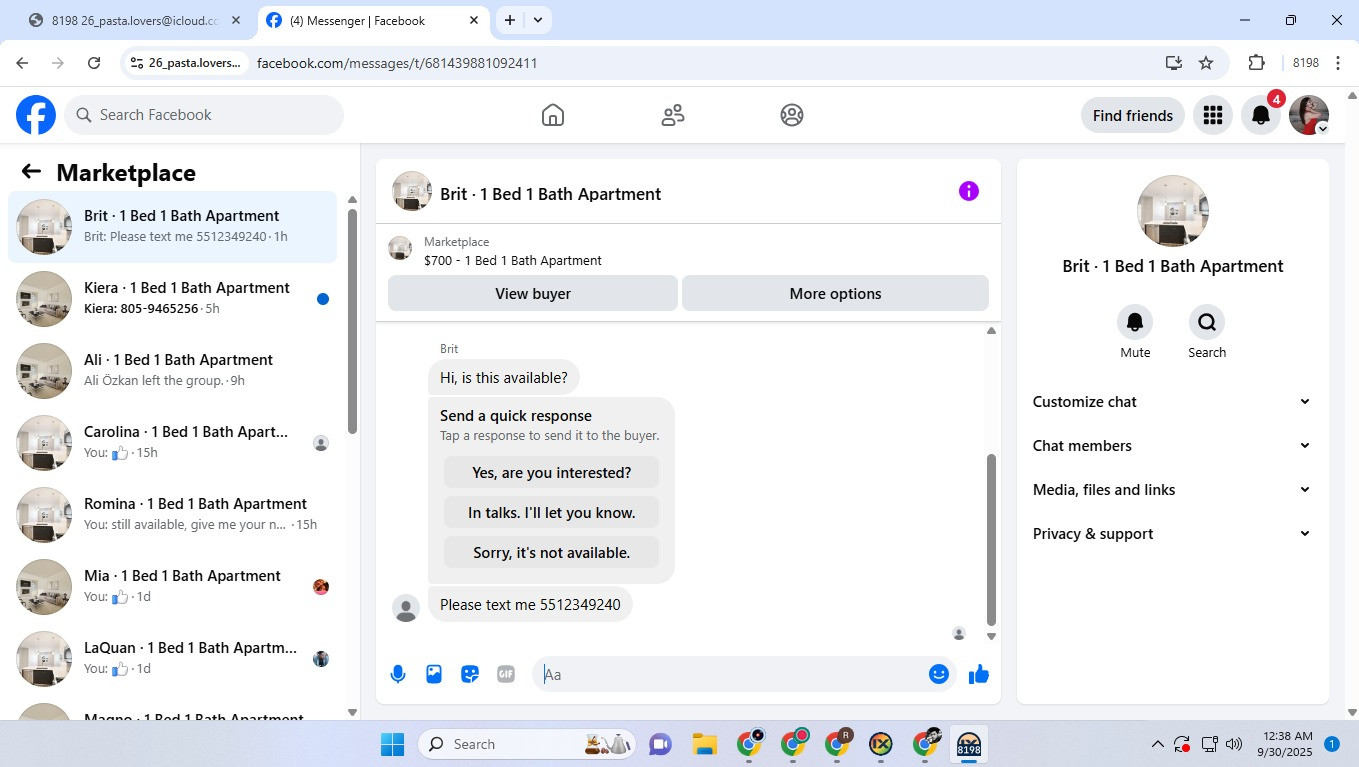Open Brit's profile picture in right panel
The width and height of the screenshot is (1359, 767).
point(1173,211)
